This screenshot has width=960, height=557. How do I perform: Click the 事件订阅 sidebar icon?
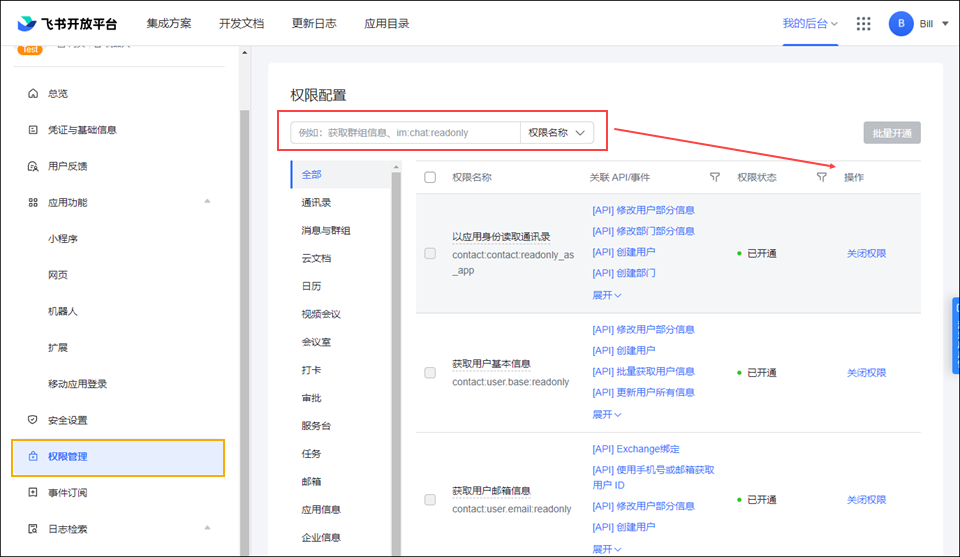pyautogui.click(x=33, y=493)
